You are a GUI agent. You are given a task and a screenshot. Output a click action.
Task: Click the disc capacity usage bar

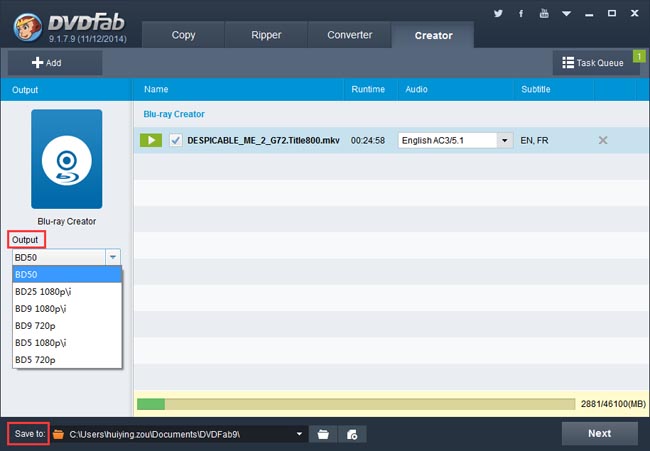[x=356, y=404]
